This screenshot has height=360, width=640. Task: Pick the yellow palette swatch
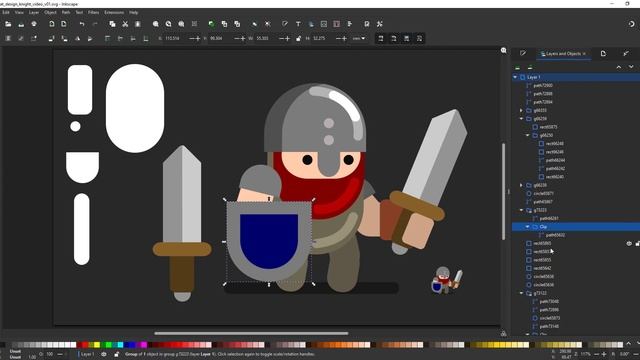97,345
